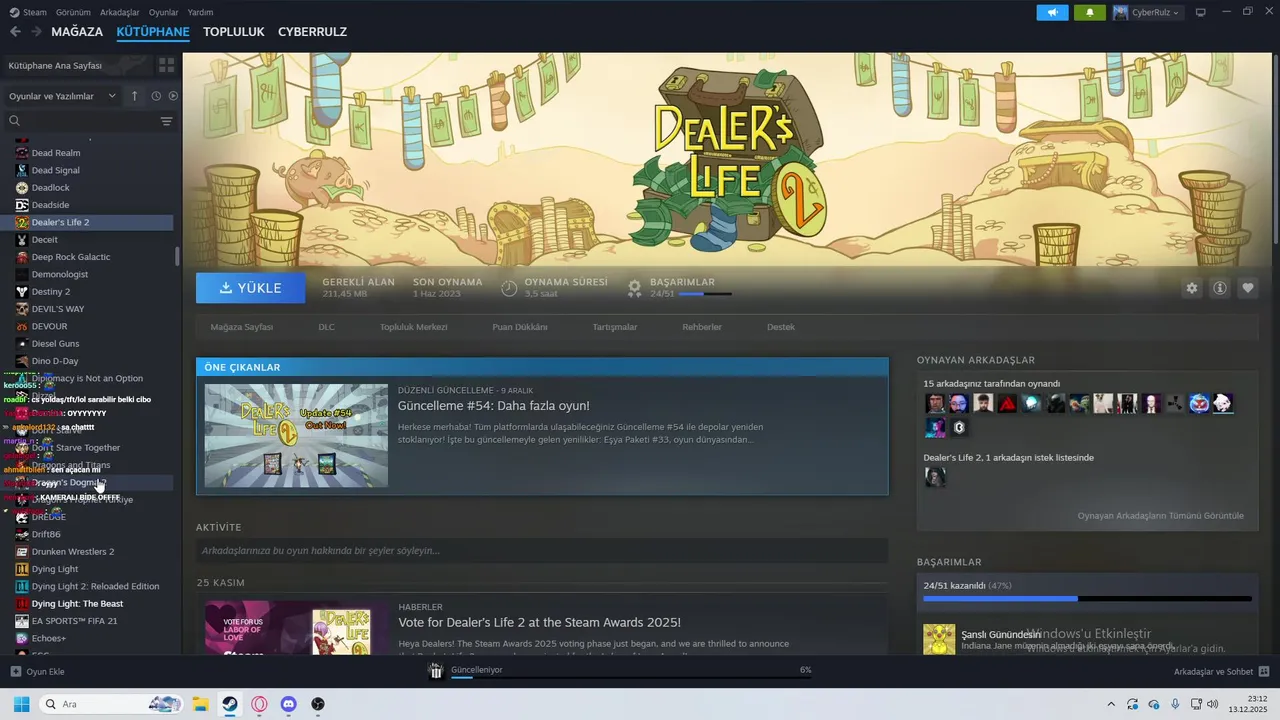Viewport: 1280px width, 720px height.
Task: Open the Yardım menu
Action: click(x=200, y=12)
